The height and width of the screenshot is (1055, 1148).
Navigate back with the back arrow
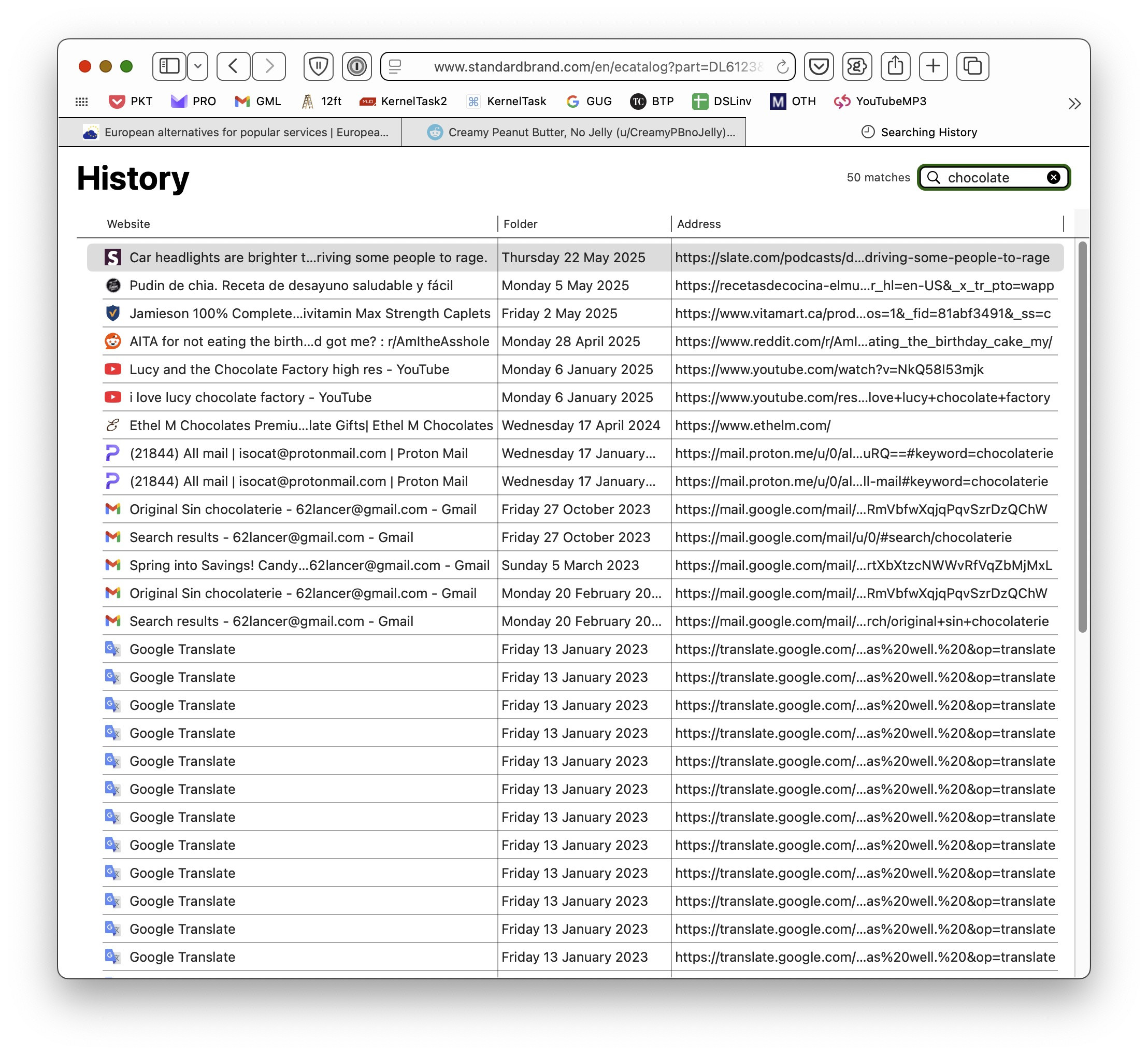point(233,66)
